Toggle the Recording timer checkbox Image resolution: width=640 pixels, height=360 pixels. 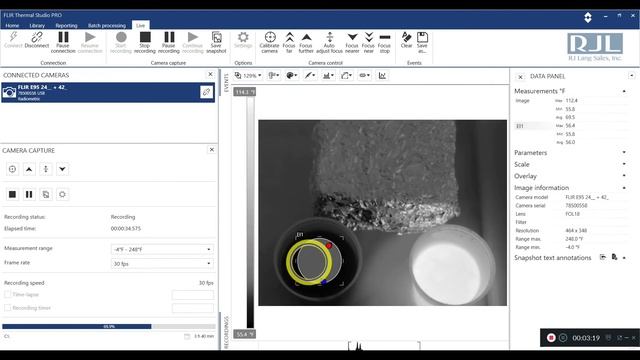pyautogui.click(x=7, y=308)
